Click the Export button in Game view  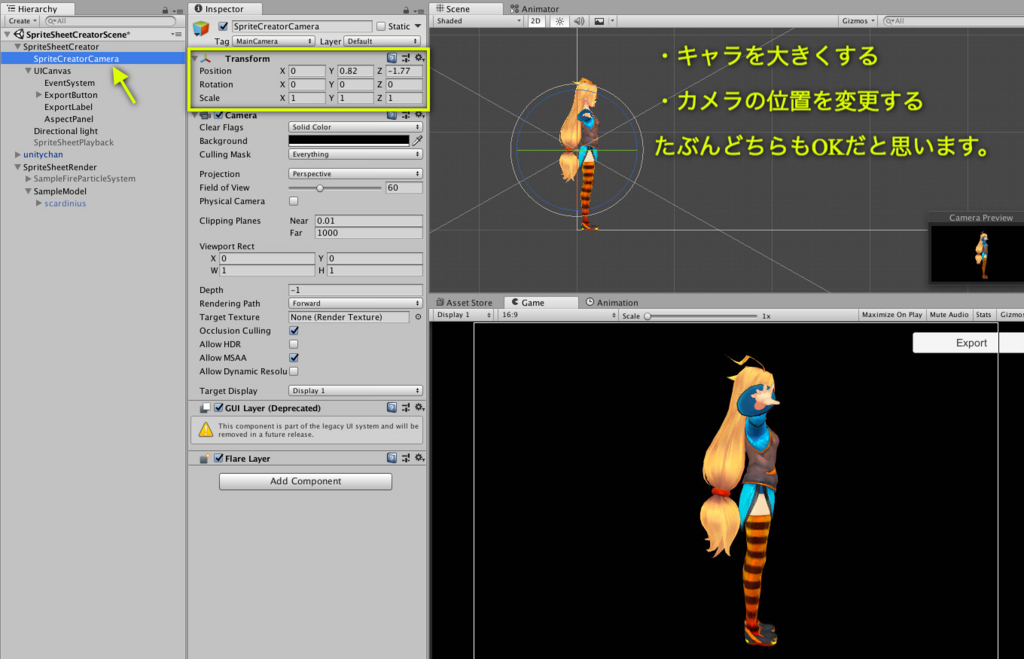(968, 343)
